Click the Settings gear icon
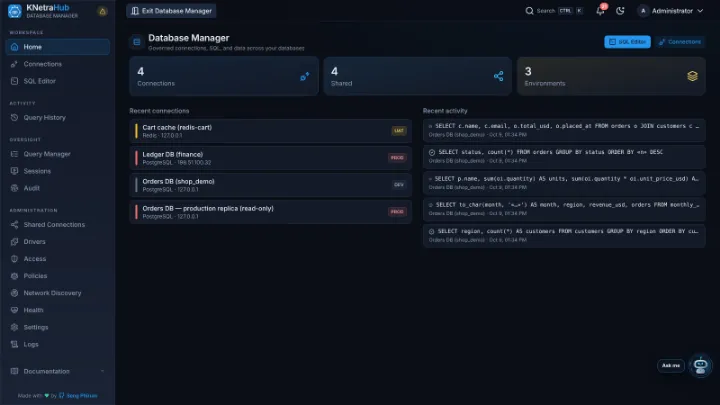This screenshot has width=720, height=405. (x=14, y=327)
